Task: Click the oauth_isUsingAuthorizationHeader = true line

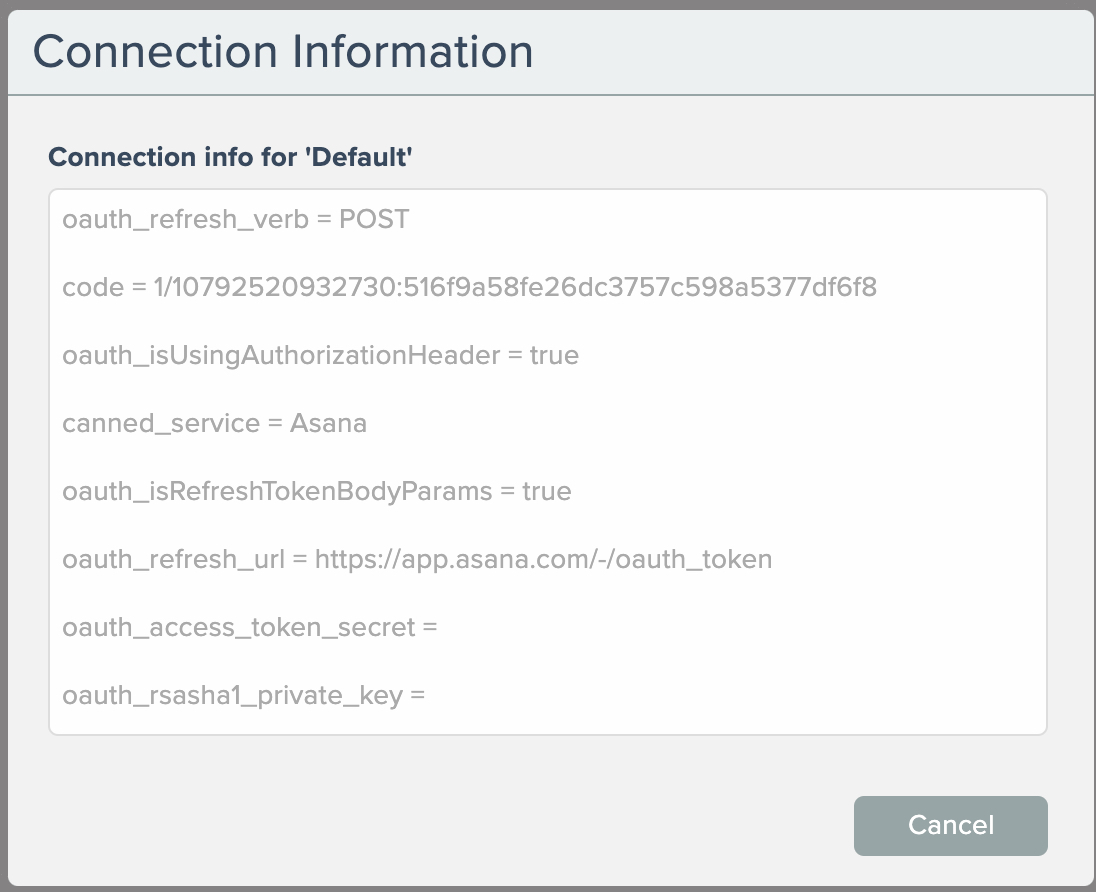Action: tap(320, 355)
